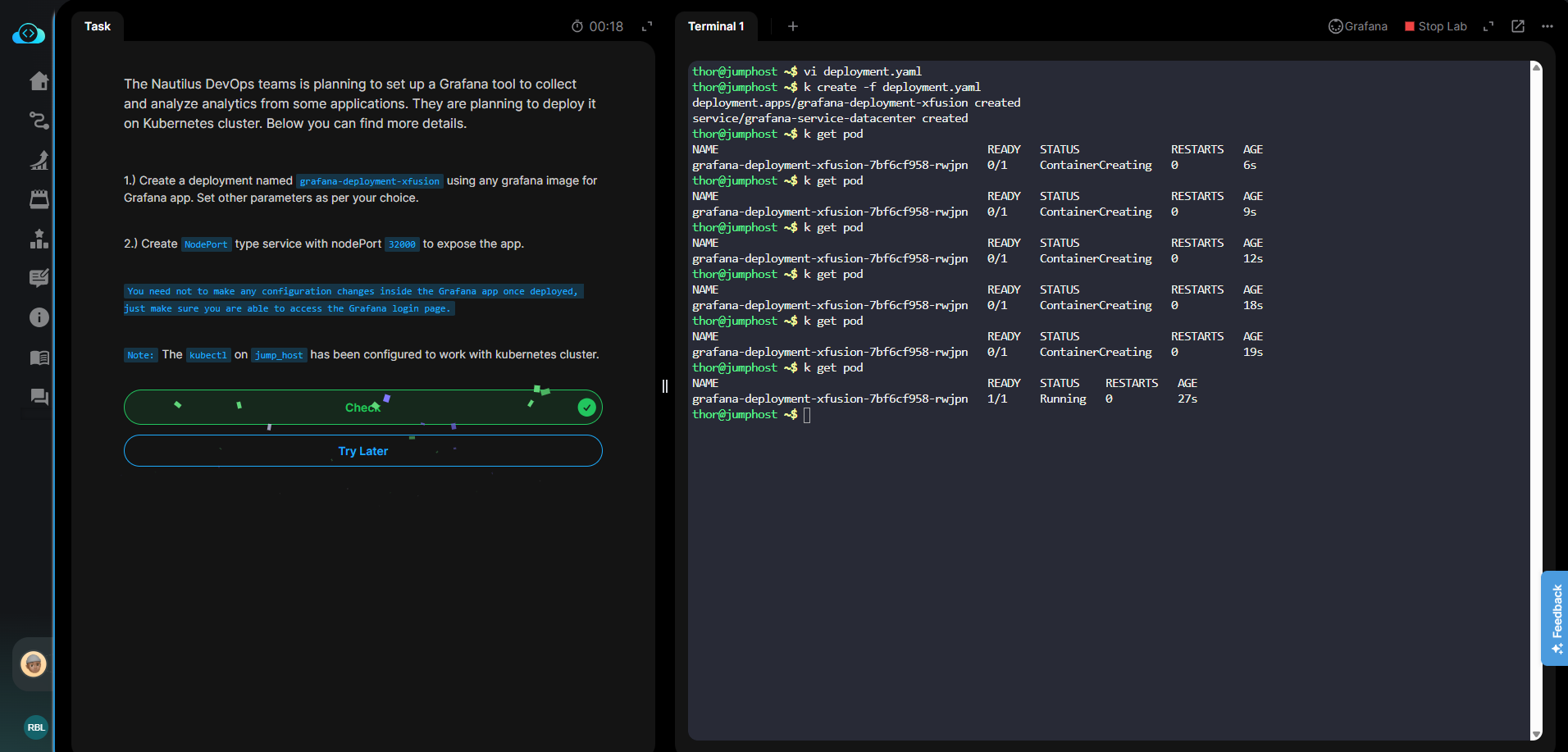Select the Task tab
Image resolution: width=1568 pixels, height=752 pixels.
(x=98, y=26)
